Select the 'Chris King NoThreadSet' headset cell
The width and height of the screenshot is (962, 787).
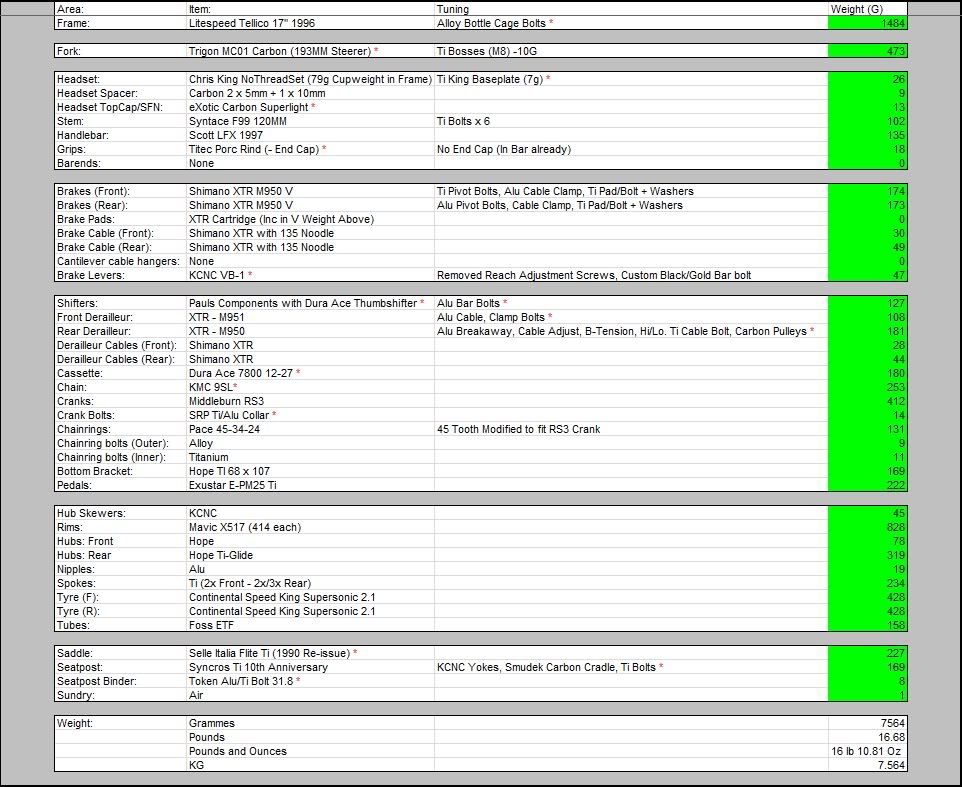[310, 79]
